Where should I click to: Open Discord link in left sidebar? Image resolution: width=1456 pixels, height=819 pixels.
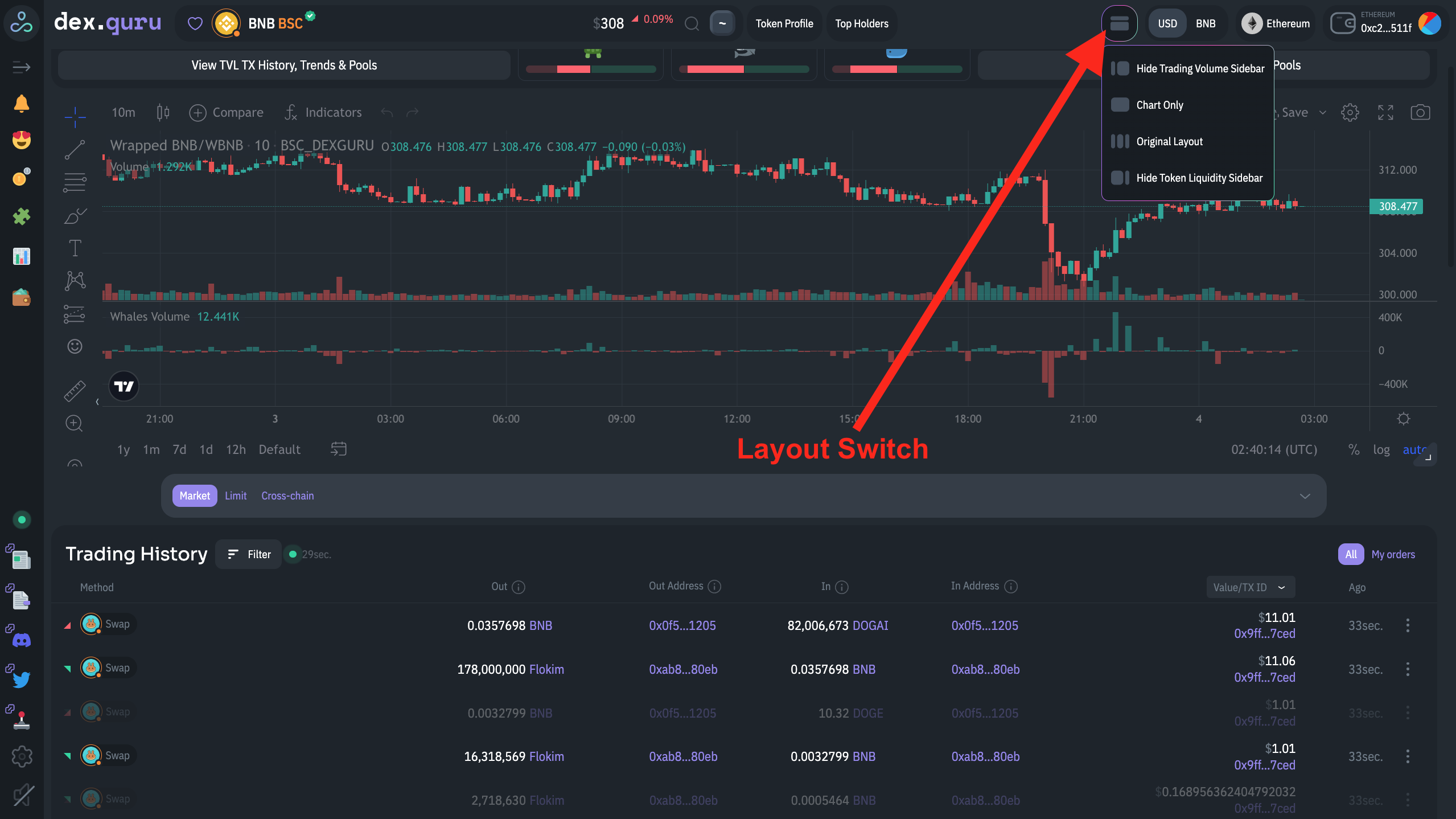[22, 640]
